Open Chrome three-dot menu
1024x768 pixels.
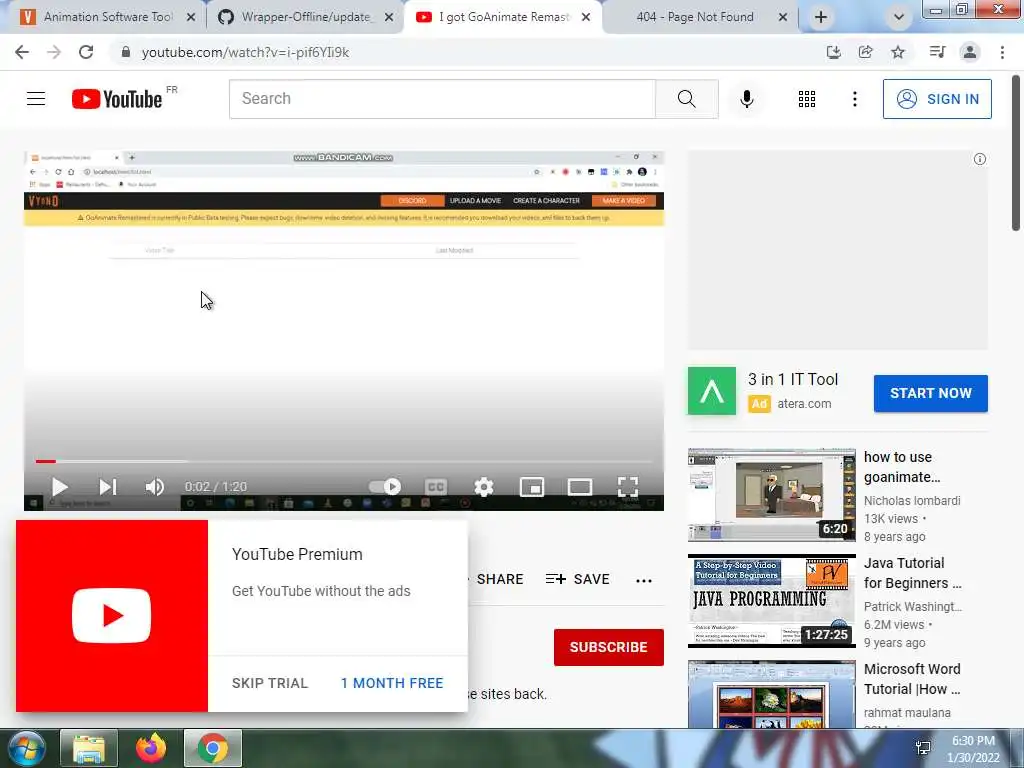tap(1002, 52)
